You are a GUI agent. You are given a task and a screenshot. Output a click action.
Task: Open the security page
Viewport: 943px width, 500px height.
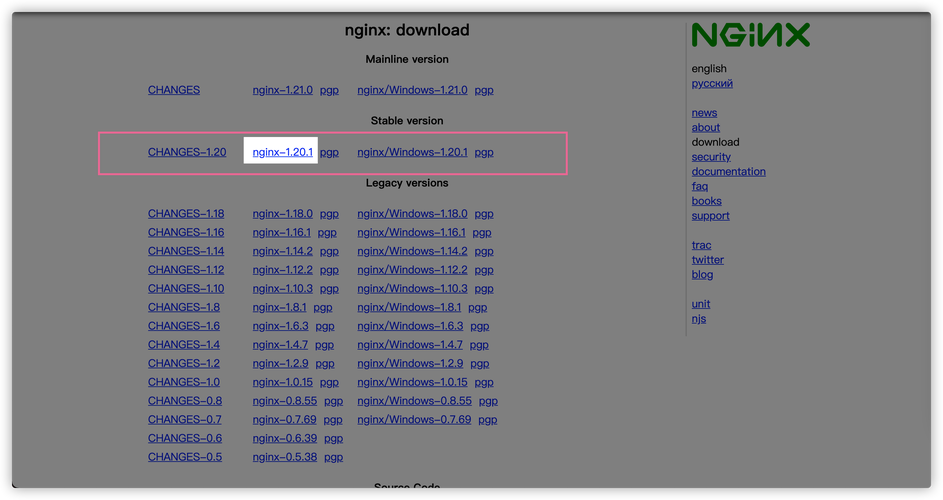click(711, 157)
